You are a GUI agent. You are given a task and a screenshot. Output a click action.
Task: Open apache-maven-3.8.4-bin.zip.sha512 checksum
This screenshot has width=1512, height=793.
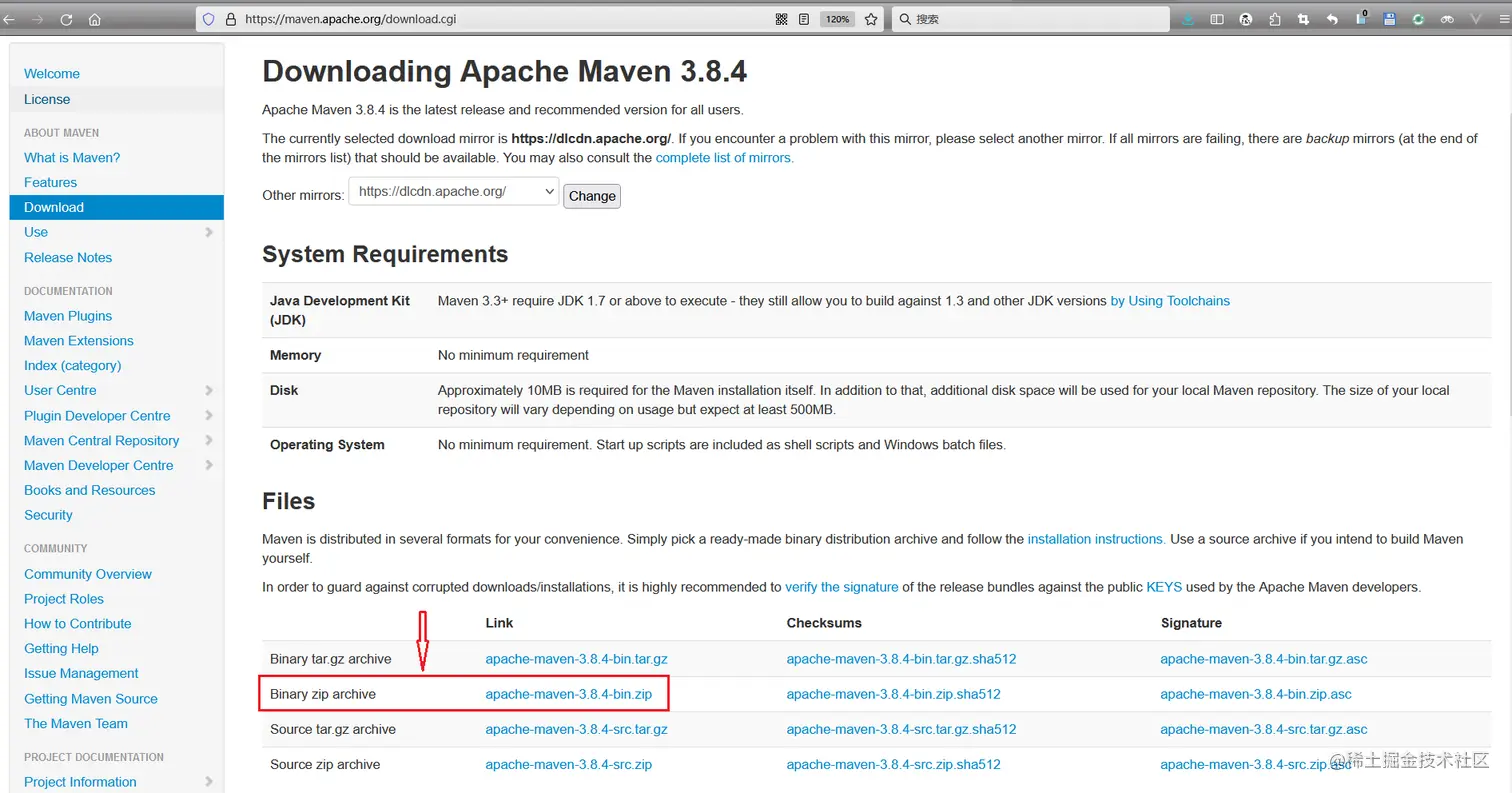(893, 694)
